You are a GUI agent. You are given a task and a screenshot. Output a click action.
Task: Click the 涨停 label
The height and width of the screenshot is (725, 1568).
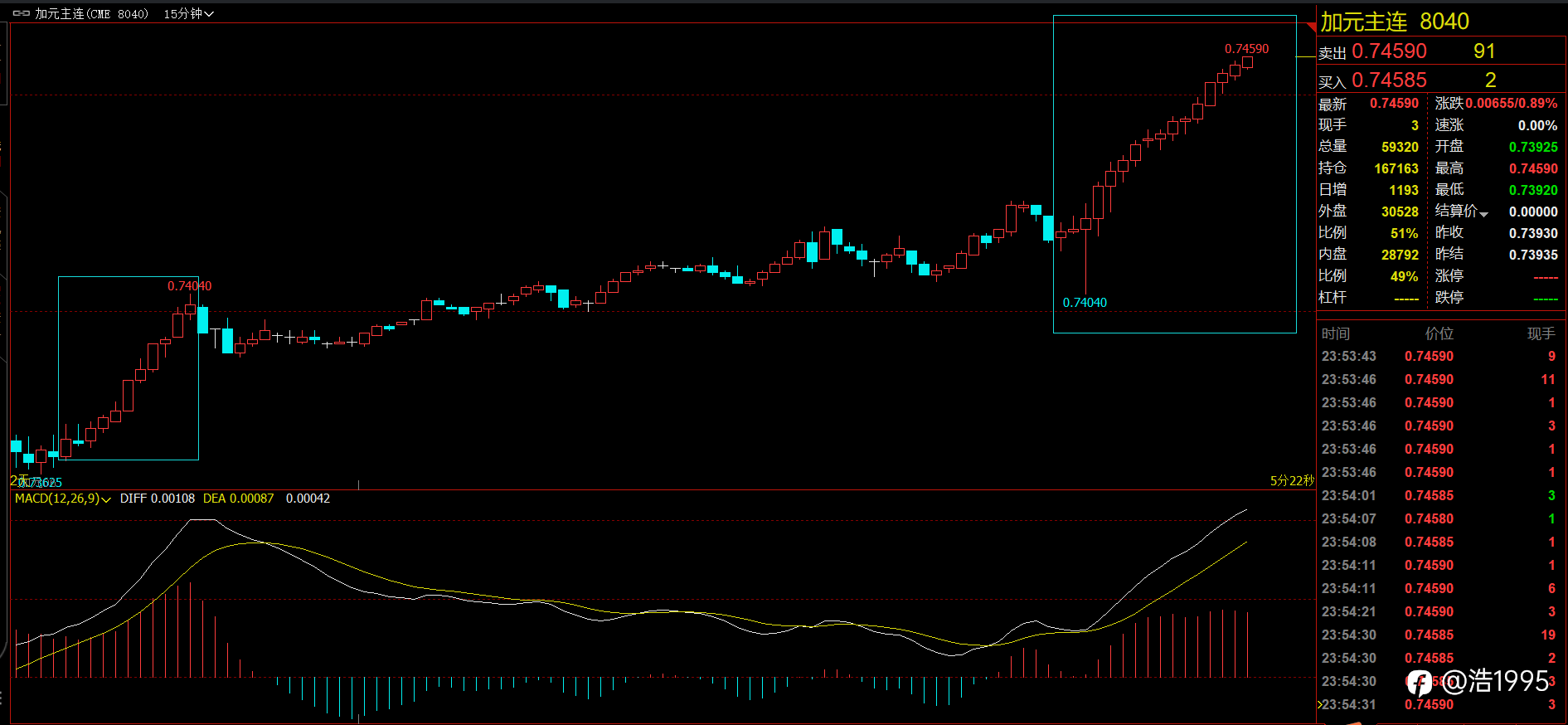(1449, 275)
